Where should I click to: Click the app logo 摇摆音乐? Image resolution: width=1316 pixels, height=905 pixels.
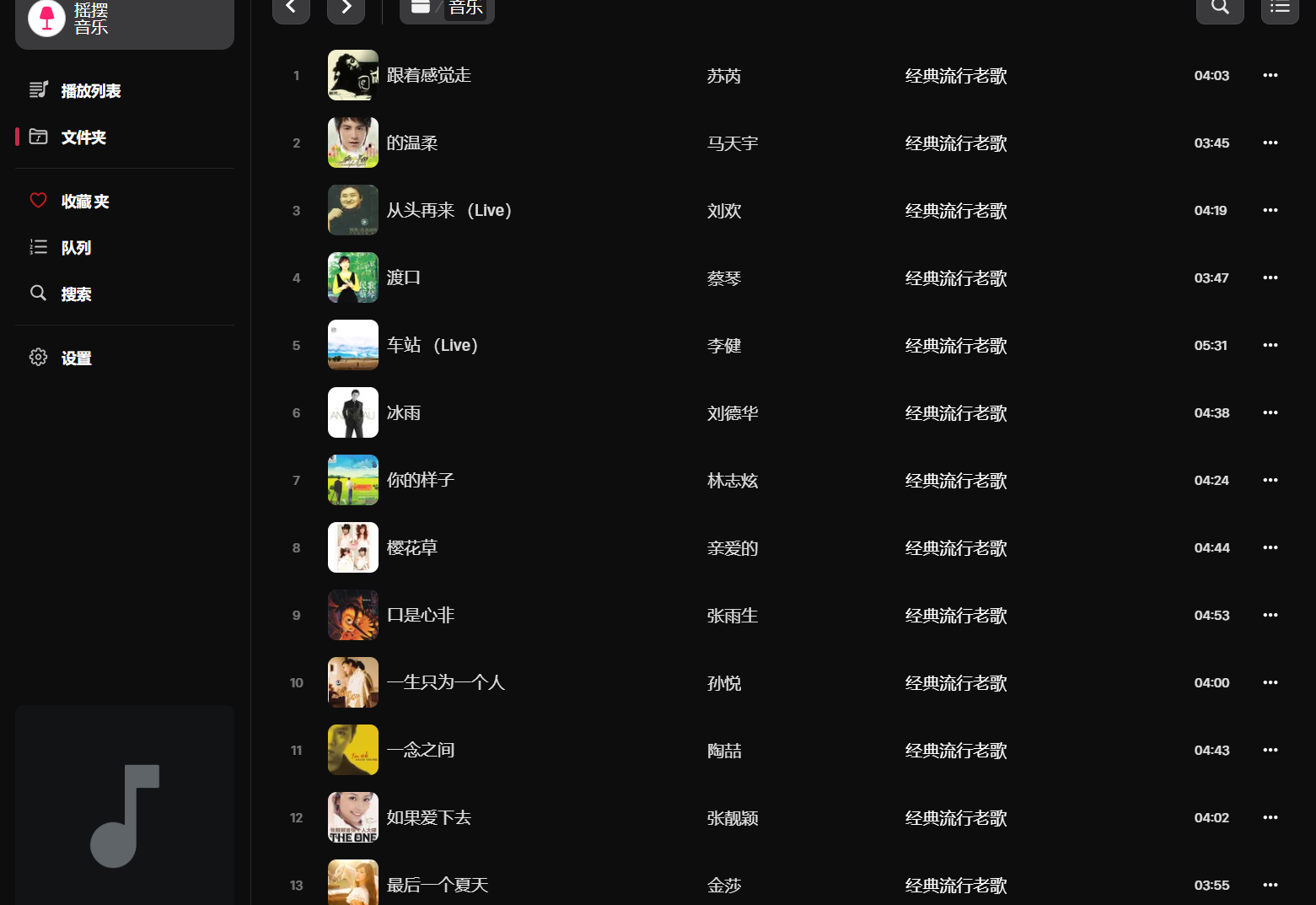(125, 19)
